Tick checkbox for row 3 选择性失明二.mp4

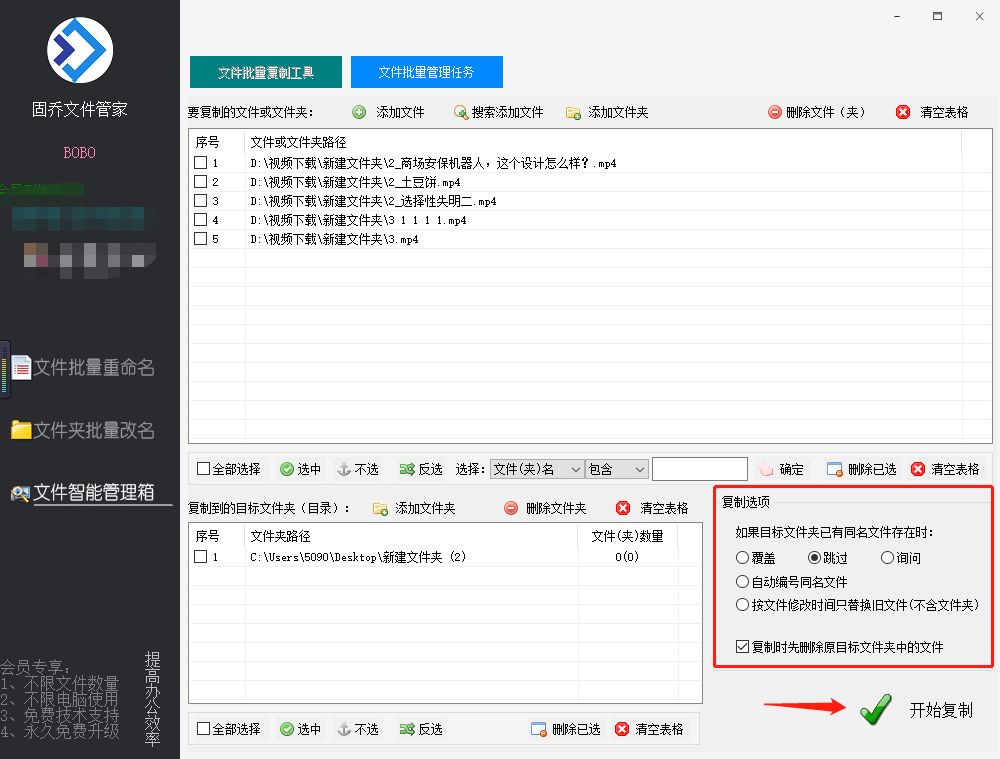pyautogui.click(x=201, y=201)
